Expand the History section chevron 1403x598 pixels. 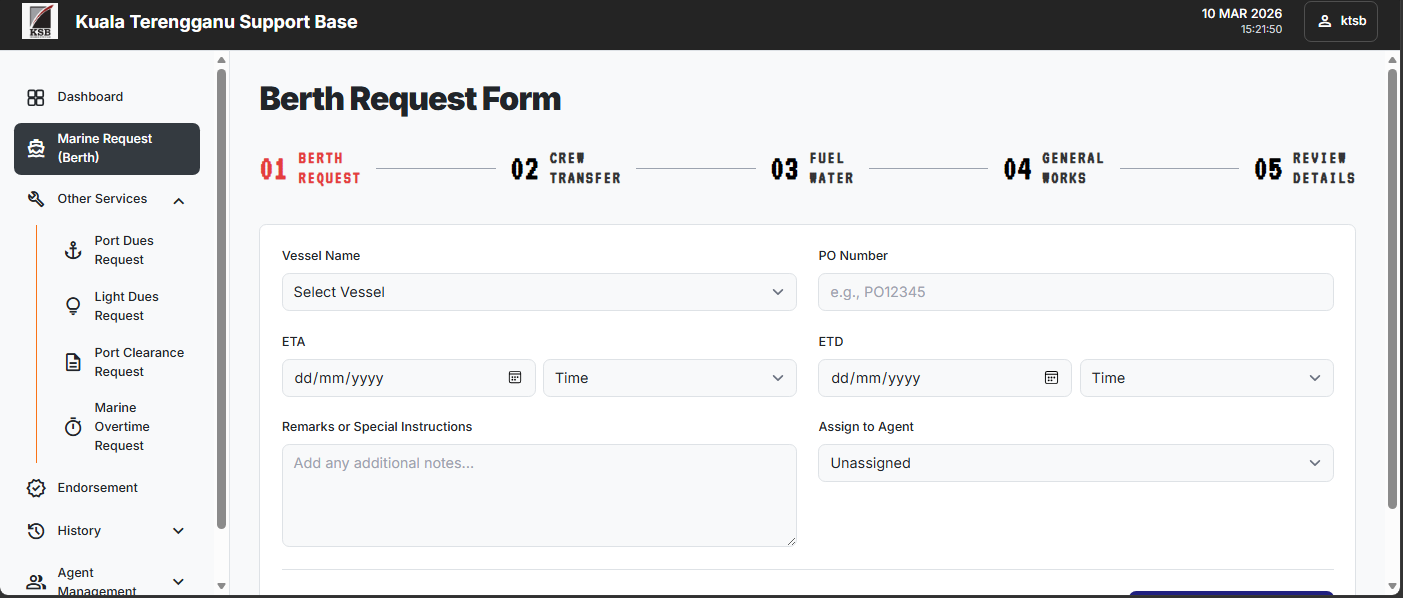pos(179,531)
